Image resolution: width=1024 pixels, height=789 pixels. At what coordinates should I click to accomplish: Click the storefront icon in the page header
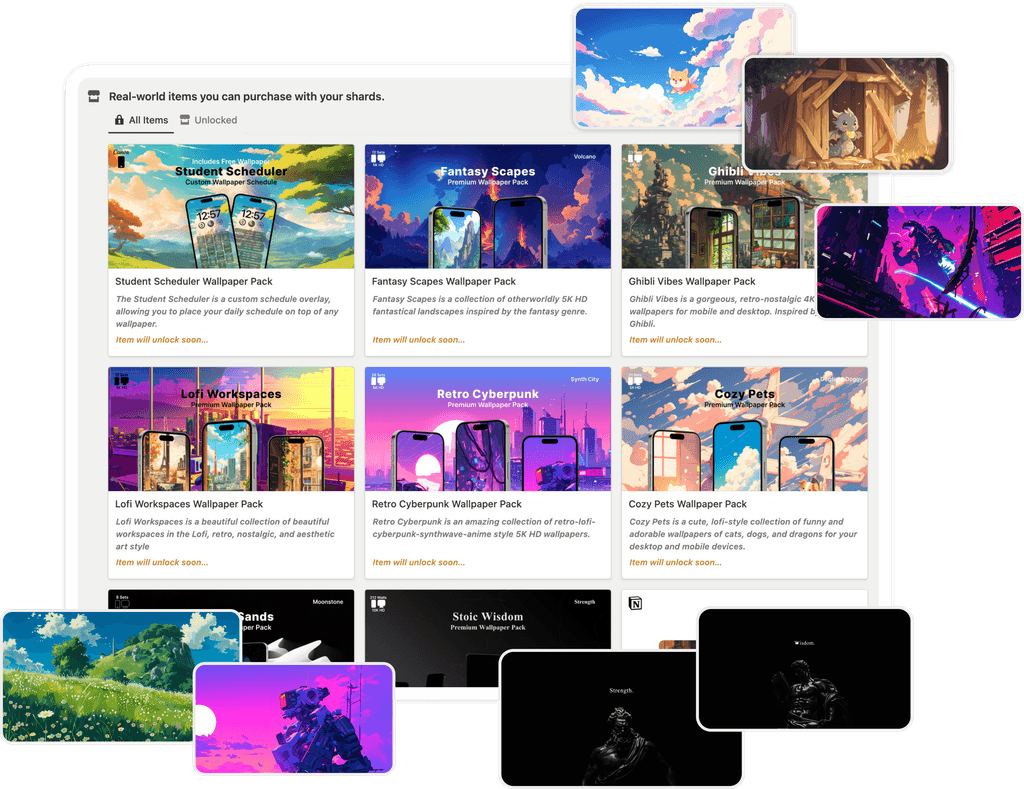coord(93,96)
